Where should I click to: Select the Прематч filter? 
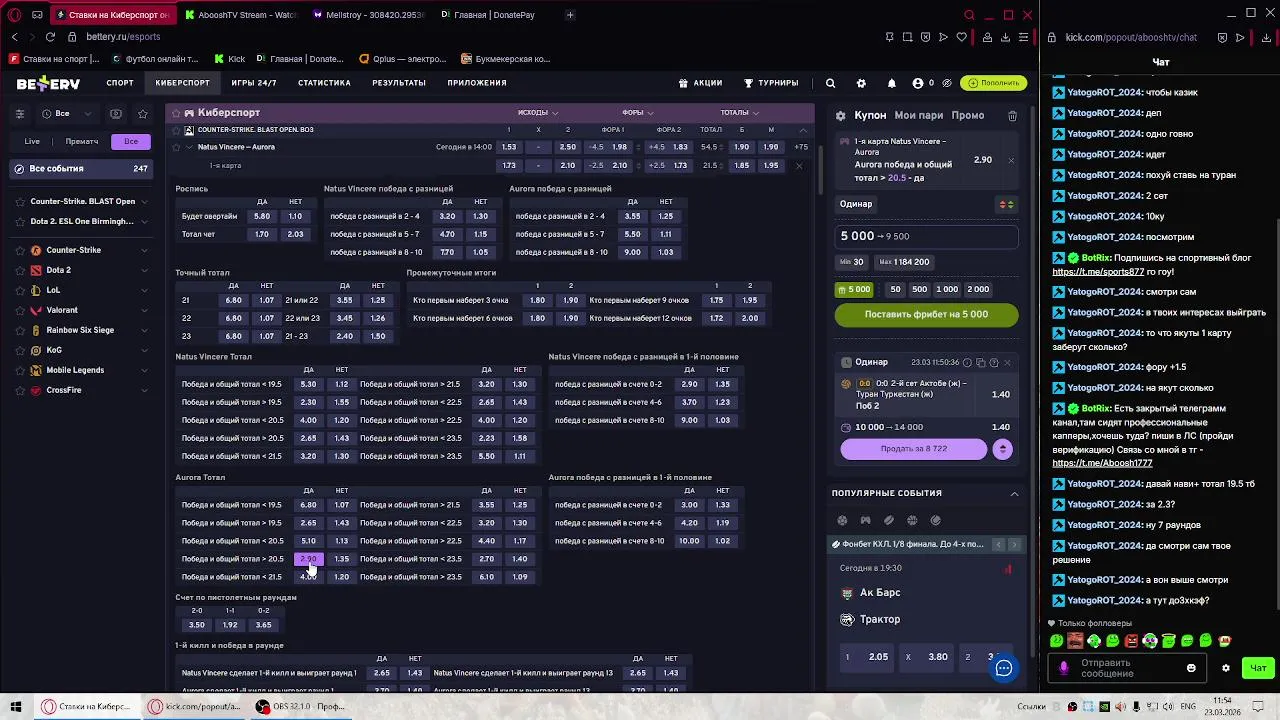point(81,141)
